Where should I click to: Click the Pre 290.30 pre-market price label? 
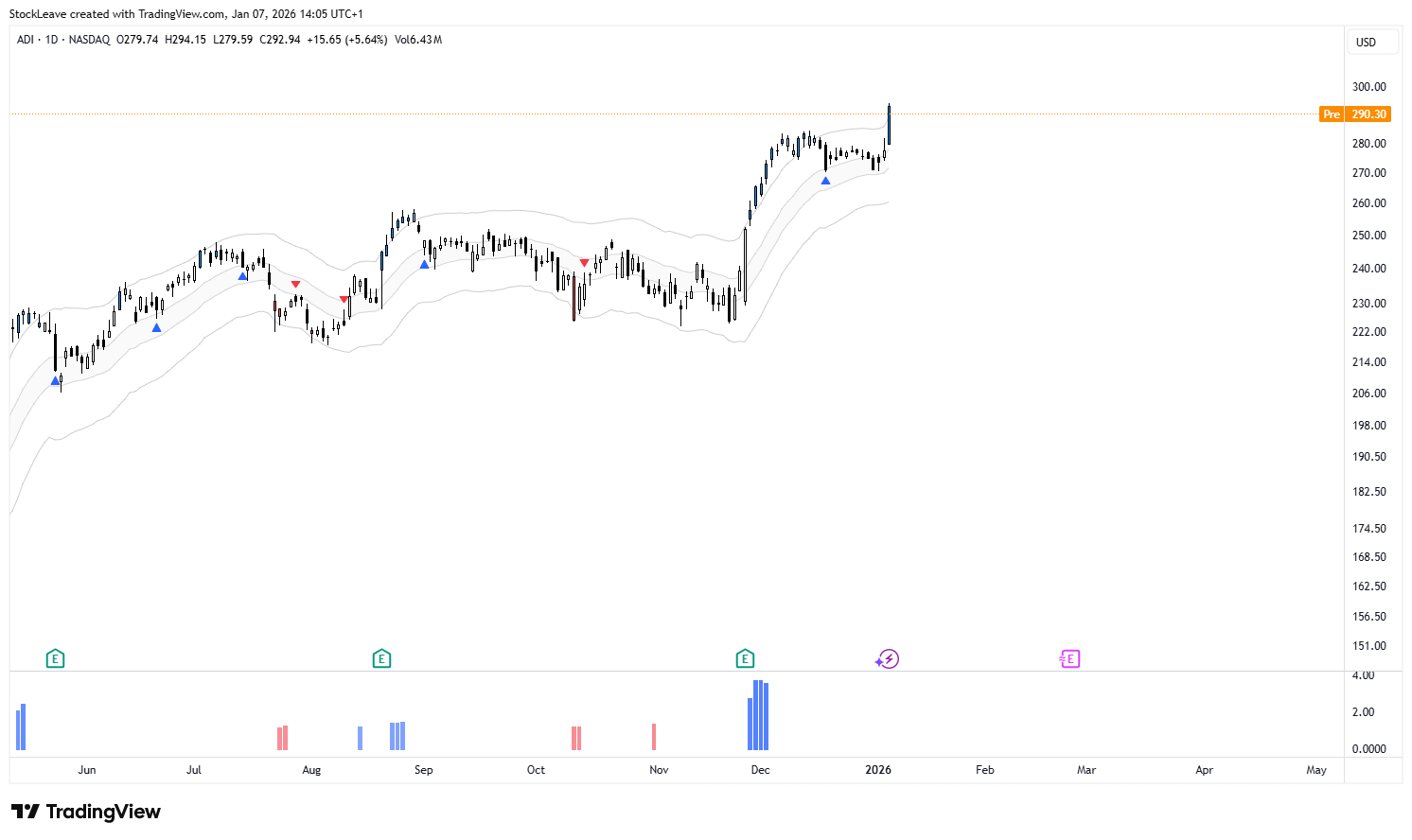[1354, 114]
